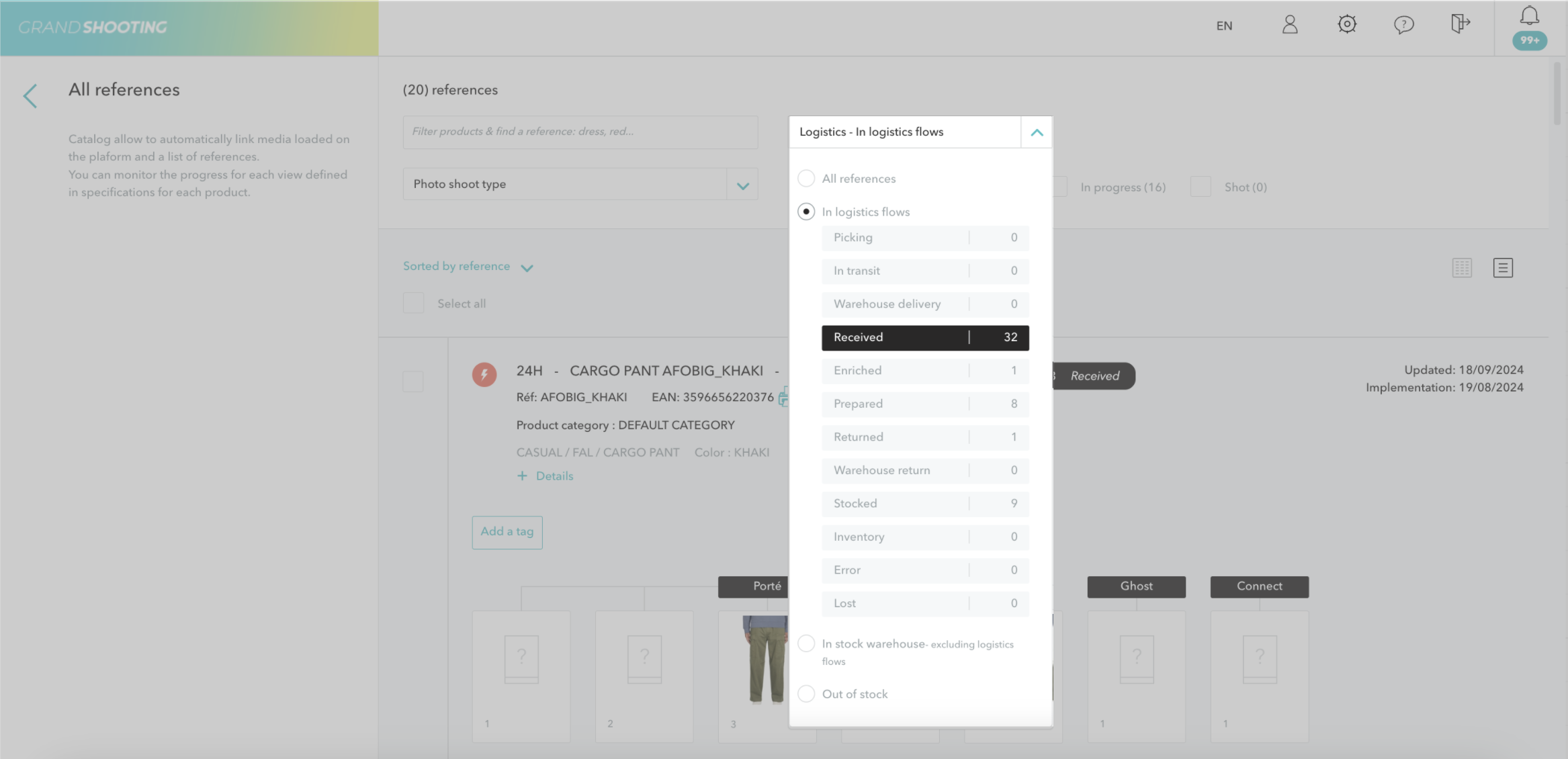This screenshot has height=759, width=1568.
Task: Expand the Photo shoot type dropdown
Action: click(x=742, y=185)
